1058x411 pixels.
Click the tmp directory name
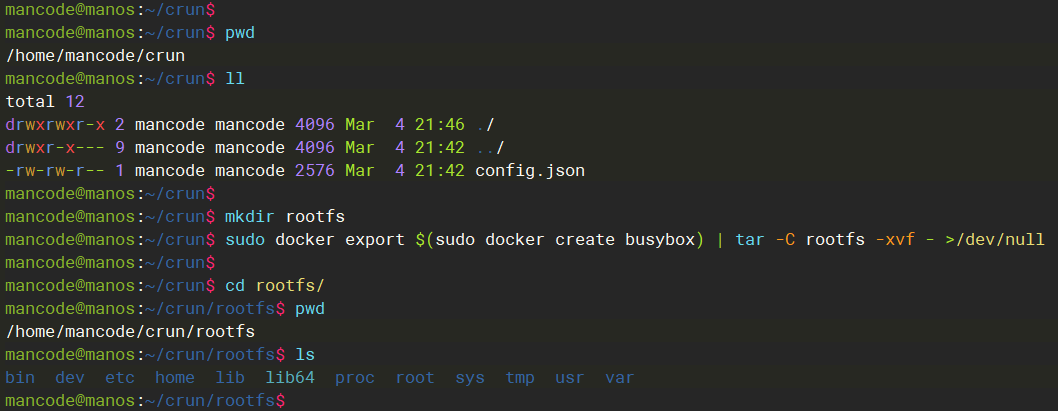click(x=520, y=377)
